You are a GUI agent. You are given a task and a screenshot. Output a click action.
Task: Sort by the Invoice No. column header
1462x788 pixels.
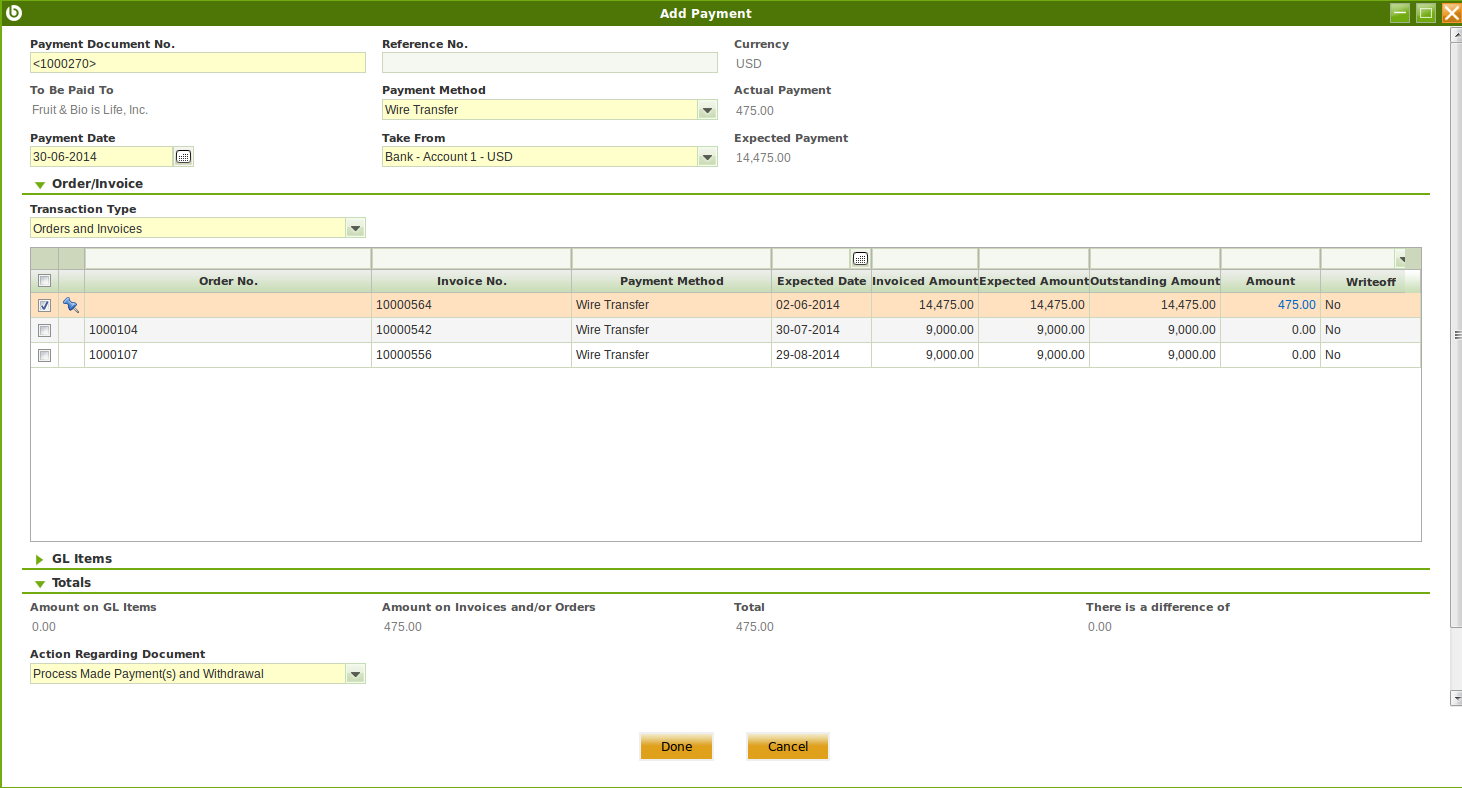click(471, 281)
